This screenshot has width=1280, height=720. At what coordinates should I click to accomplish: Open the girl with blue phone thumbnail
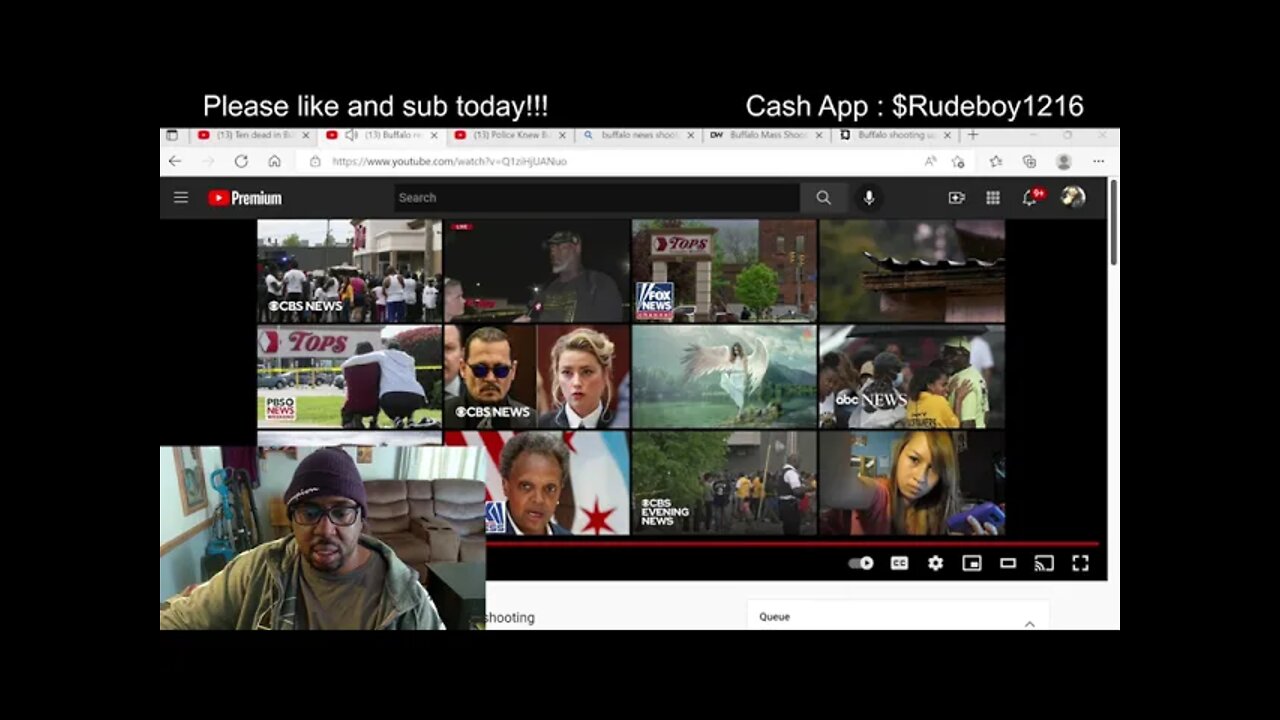pyautogui.click(x=912, y=483)
